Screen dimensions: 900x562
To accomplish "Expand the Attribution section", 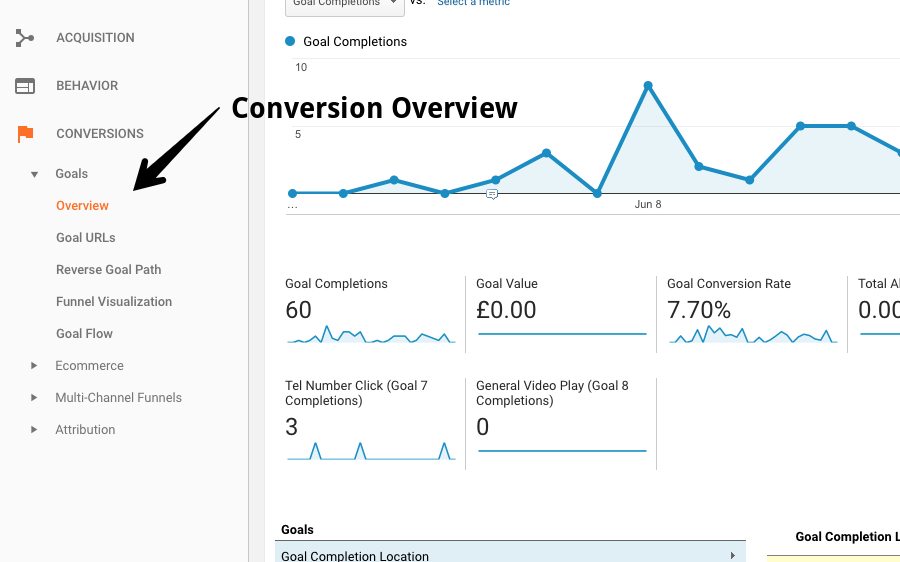I will [34, 430].
